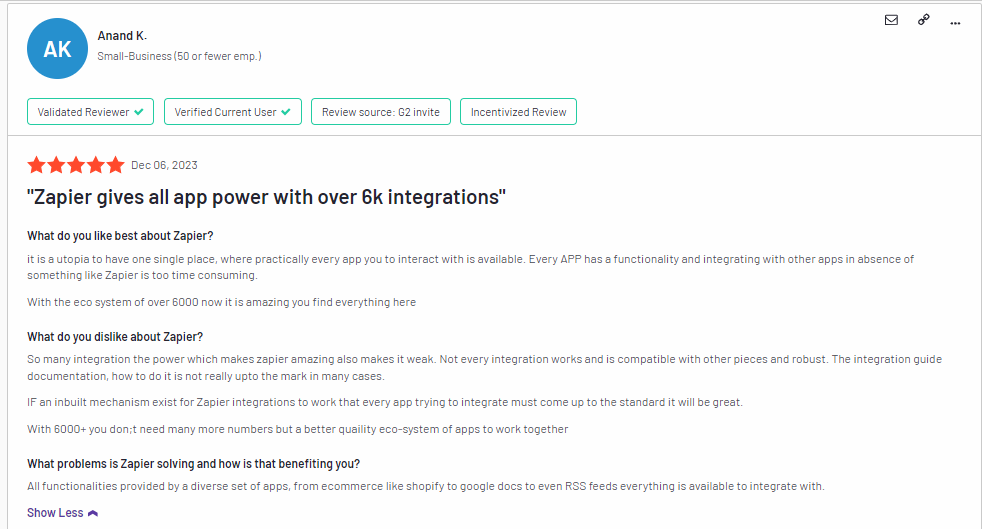Click the Validated Reviewer badge

[x=90, y=111]
